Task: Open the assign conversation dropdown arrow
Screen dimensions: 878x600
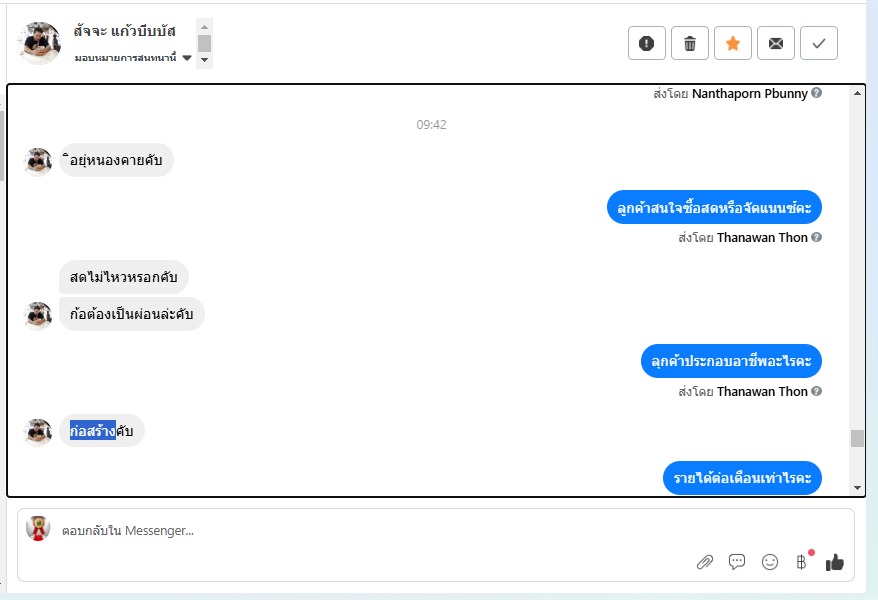Action: (x=187, y=58)
